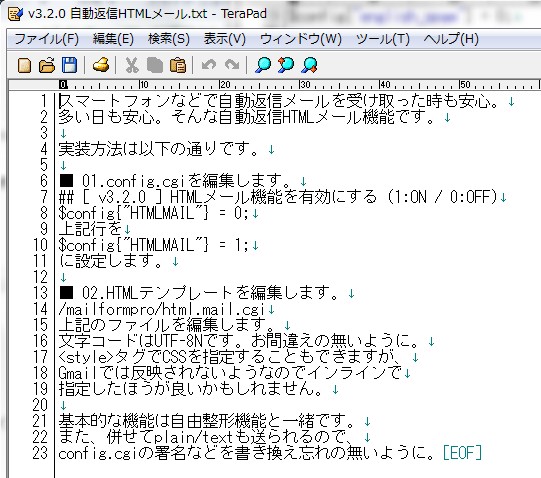Click line 18 text Gmailでは反映されない
This screenshot has height=478, width=541.
[138, 373]
